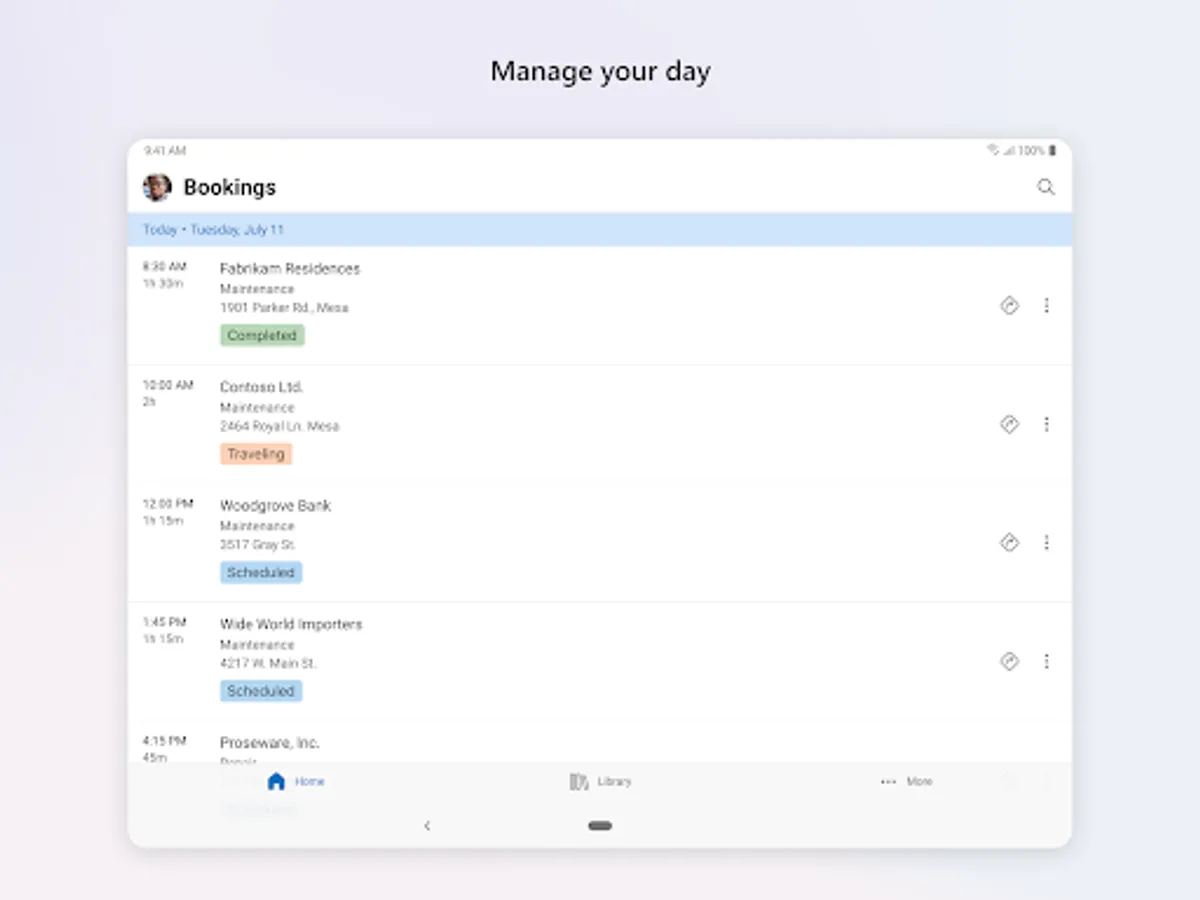
Task: Open the overflow menu for Wide World Importers
Action: click(1047, 661)
